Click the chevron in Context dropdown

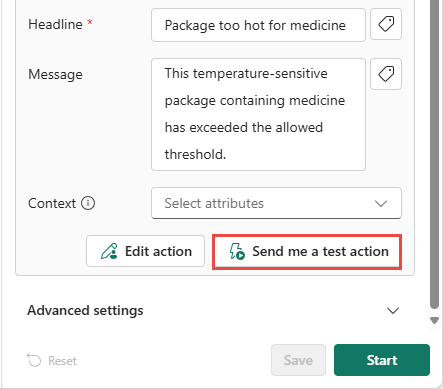coord(381,203)
